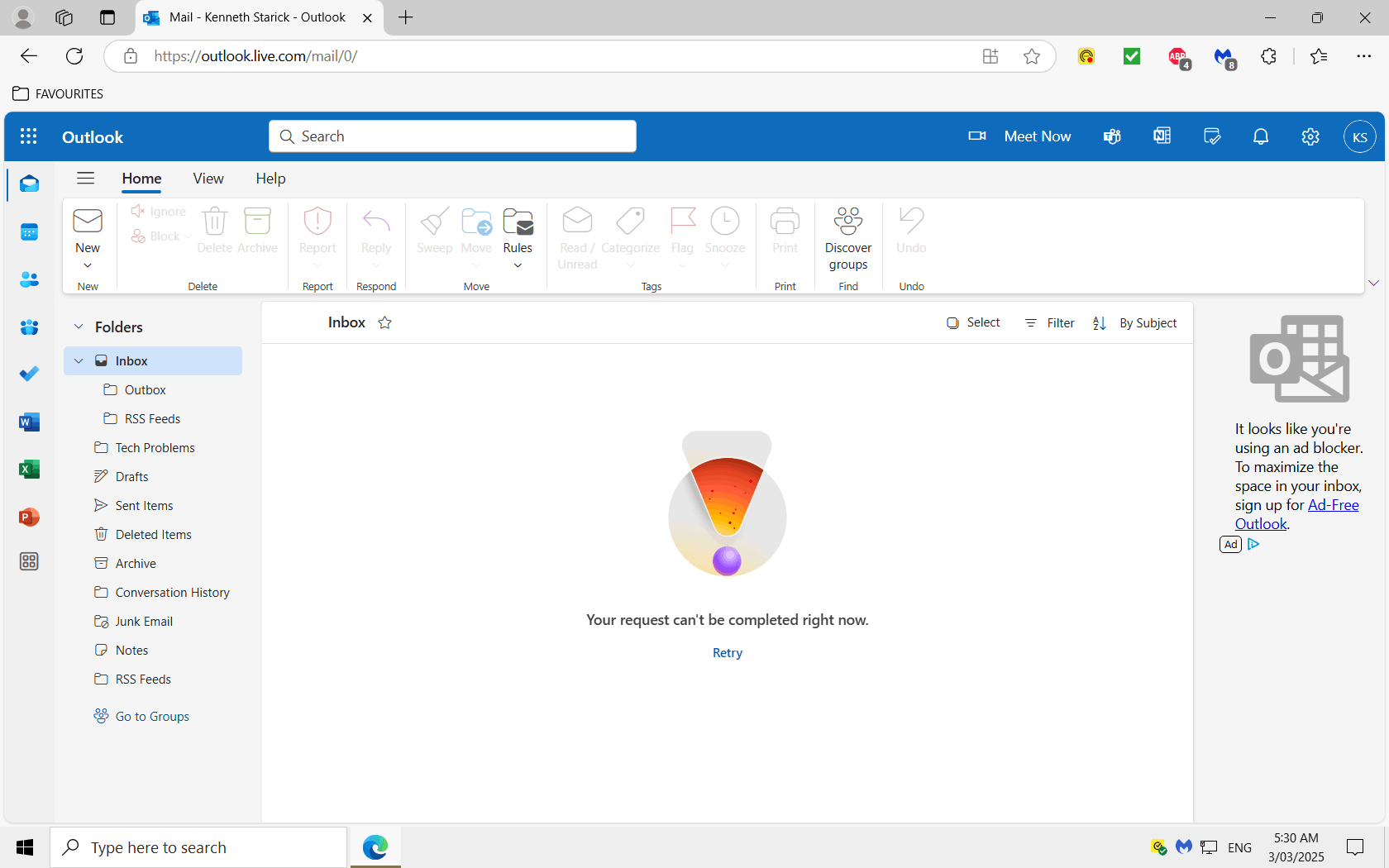Click the Outlook search box
Screen dimensions: 1389x868
[x=452, y=136]
